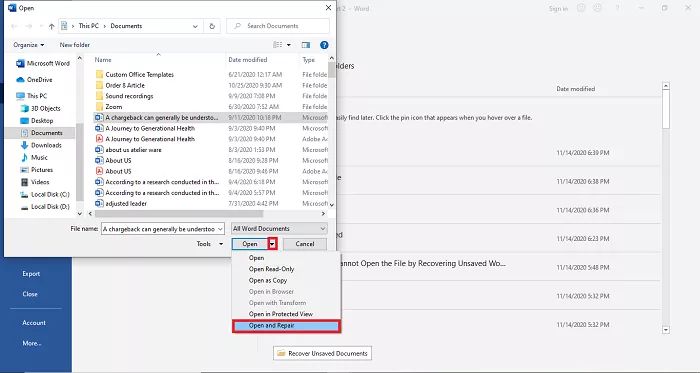Go up one folder with Up arrow

(x=51, y=26)
